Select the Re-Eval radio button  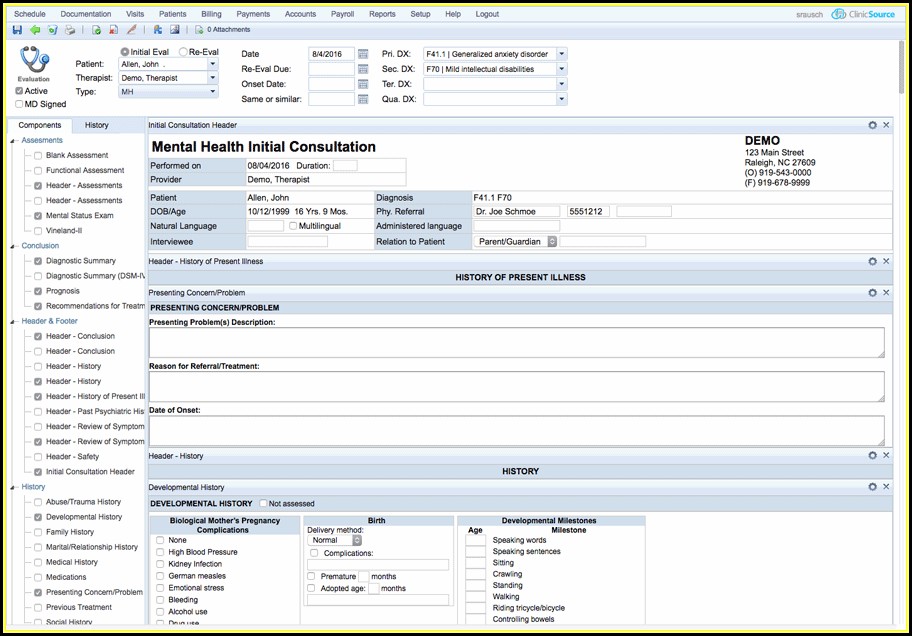(183, 52)
